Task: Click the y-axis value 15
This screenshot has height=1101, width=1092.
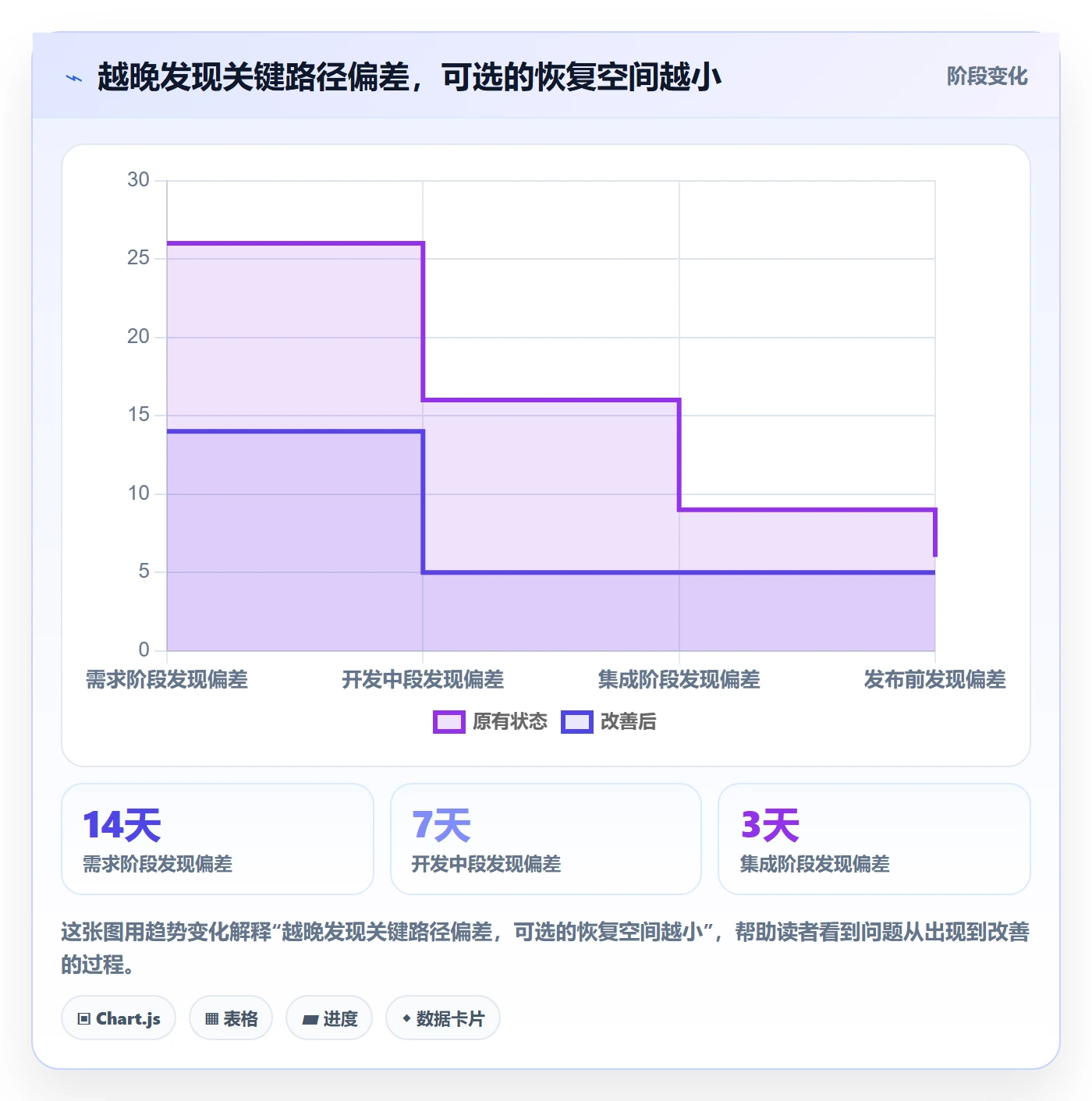Action: point(138,415)
